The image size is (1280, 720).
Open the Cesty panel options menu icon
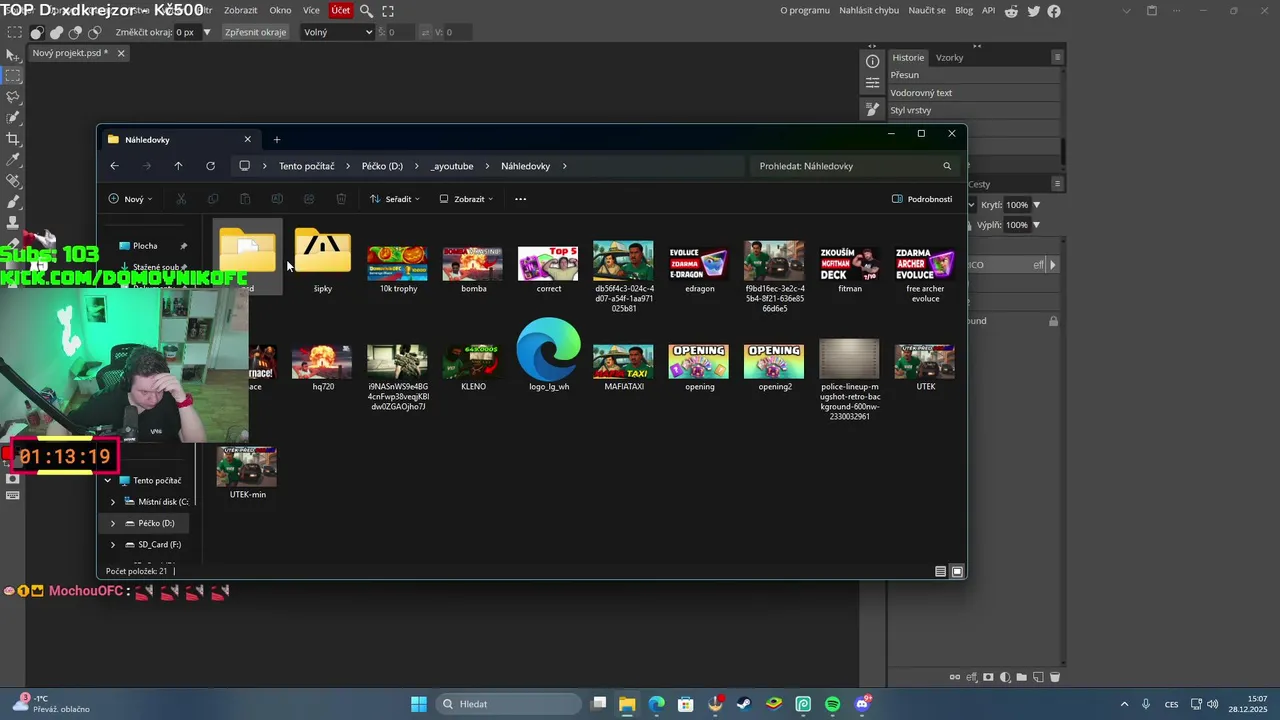pos(1057,184)
